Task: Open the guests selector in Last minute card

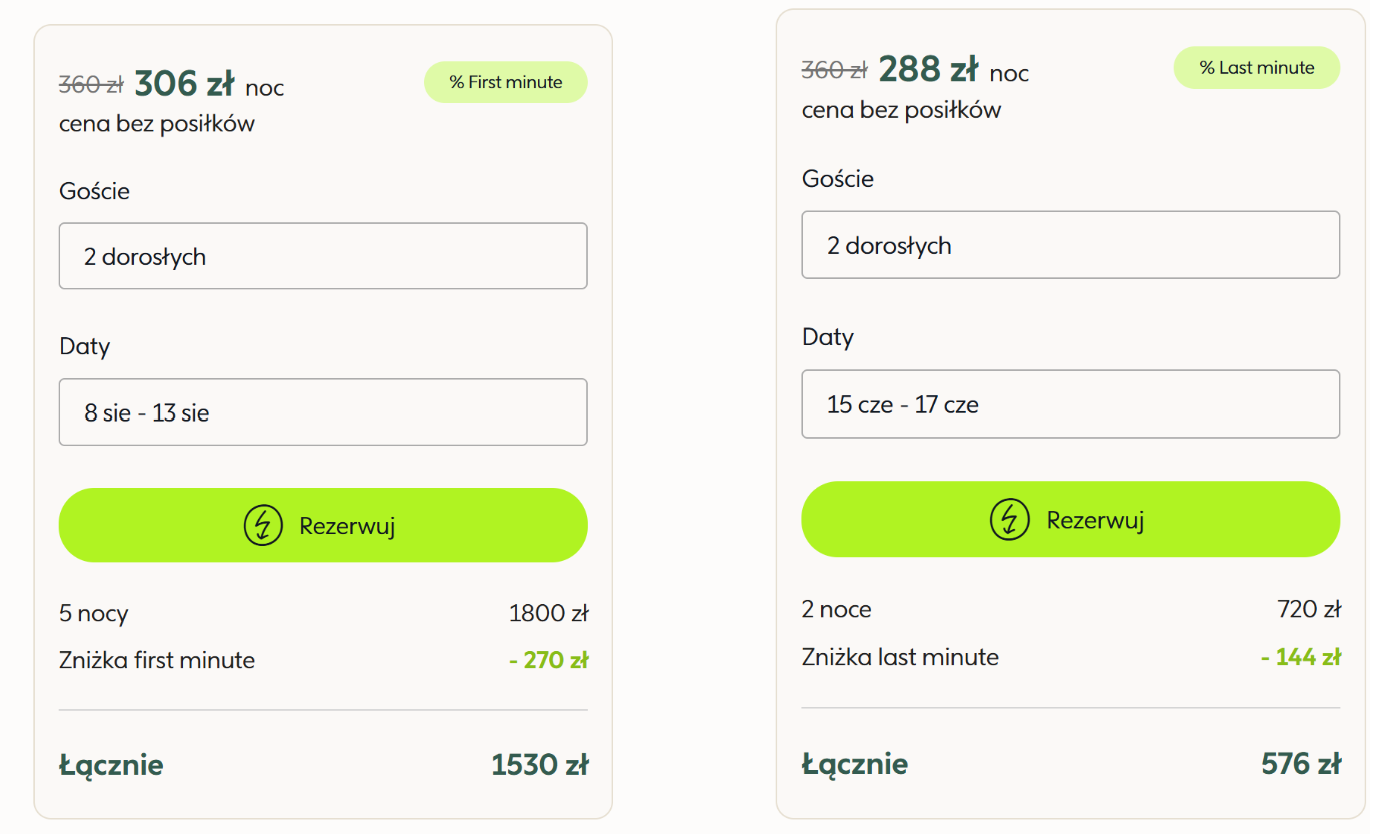Action: pos(1070,245)
